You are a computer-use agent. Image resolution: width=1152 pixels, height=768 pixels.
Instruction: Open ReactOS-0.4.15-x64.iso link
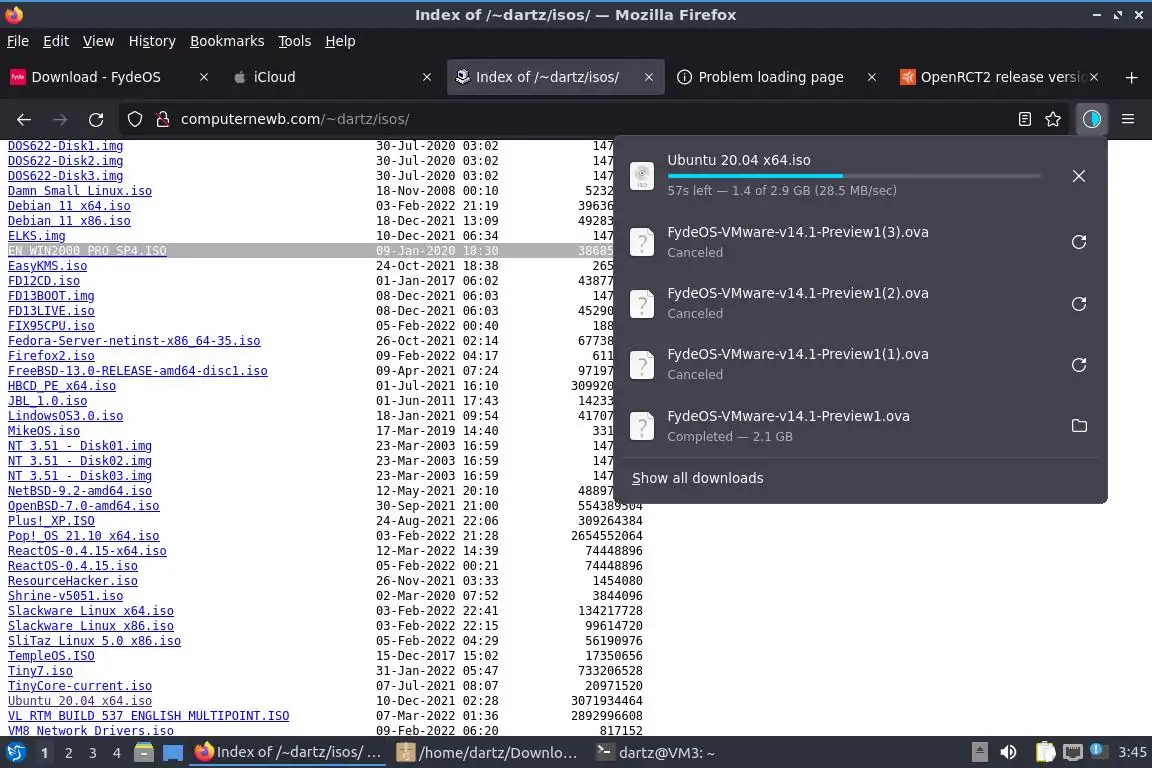point(87,551)
